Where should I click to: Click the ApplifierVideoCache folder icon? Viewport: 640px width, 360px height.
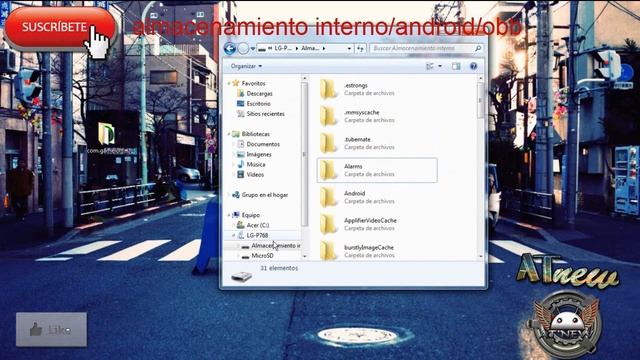pyautogui.click(x=328, y=224)
